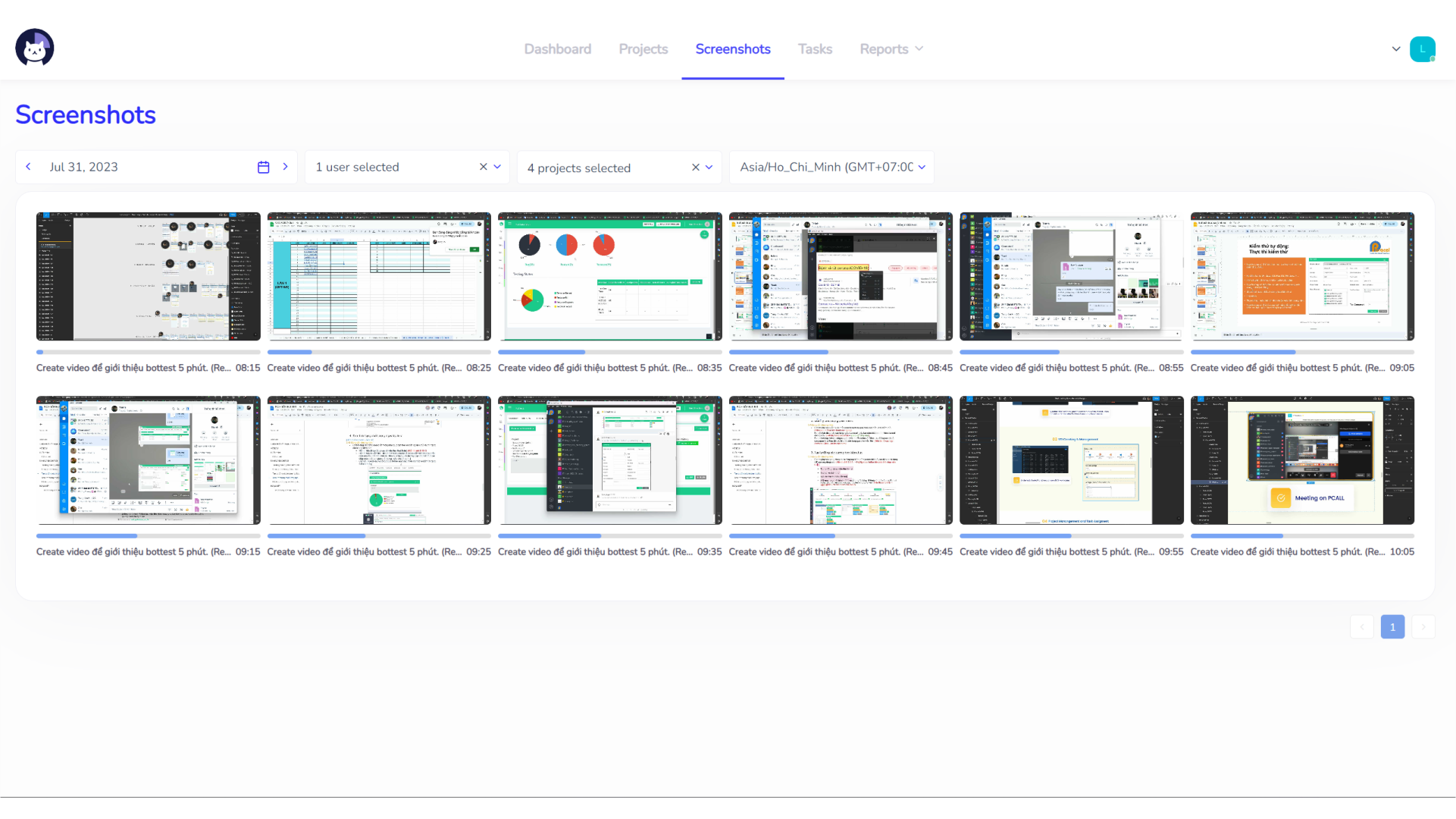Clear the 4 projects selected filter
The height and width of the screenshot is (819, 1456).
(x=695, y=168)
